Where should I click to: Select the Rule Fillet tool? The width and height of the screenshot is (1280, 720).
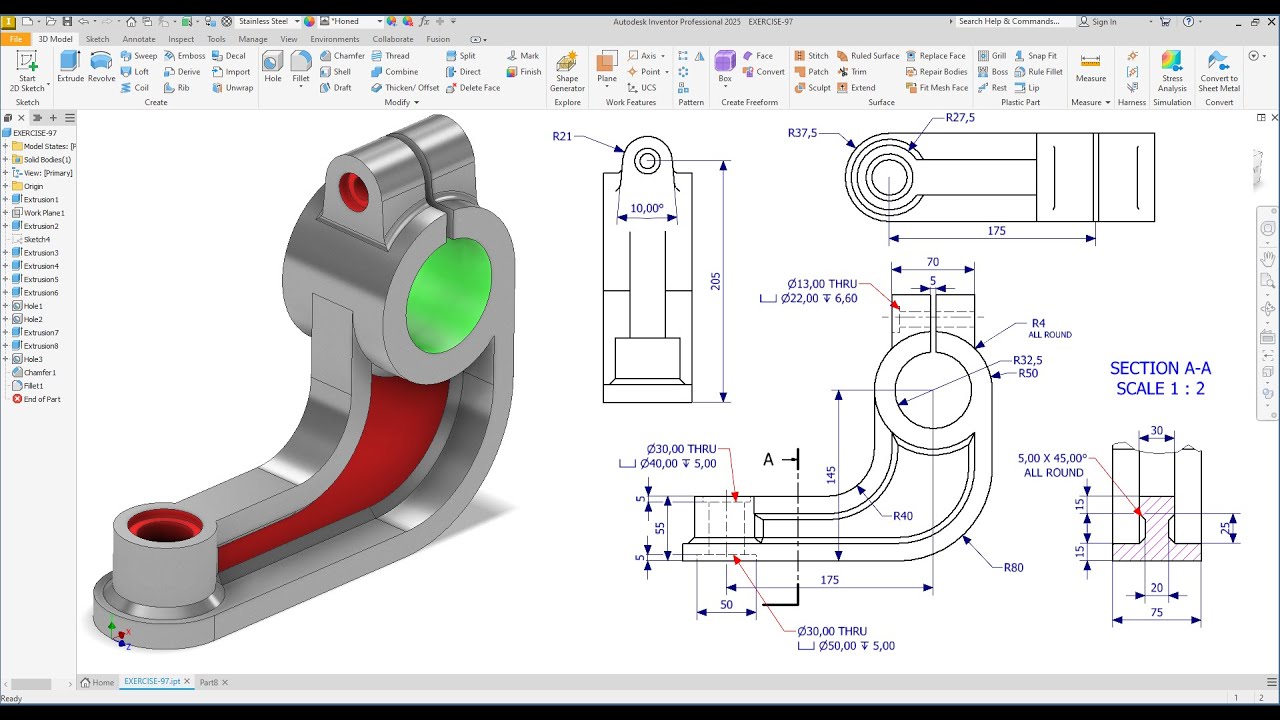1038,72
